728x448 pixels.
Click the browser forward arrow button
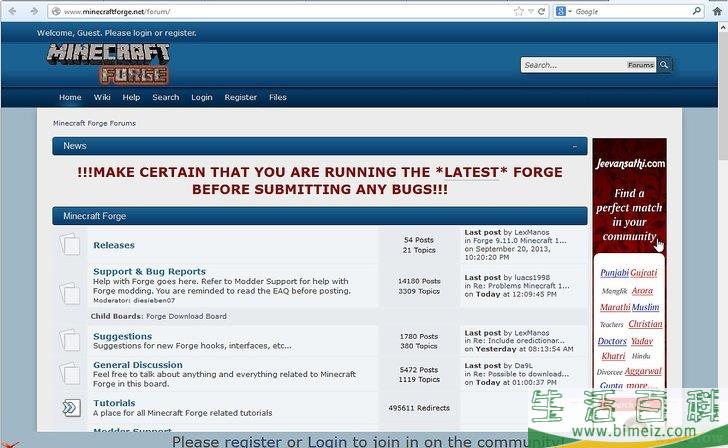[34, 11]
